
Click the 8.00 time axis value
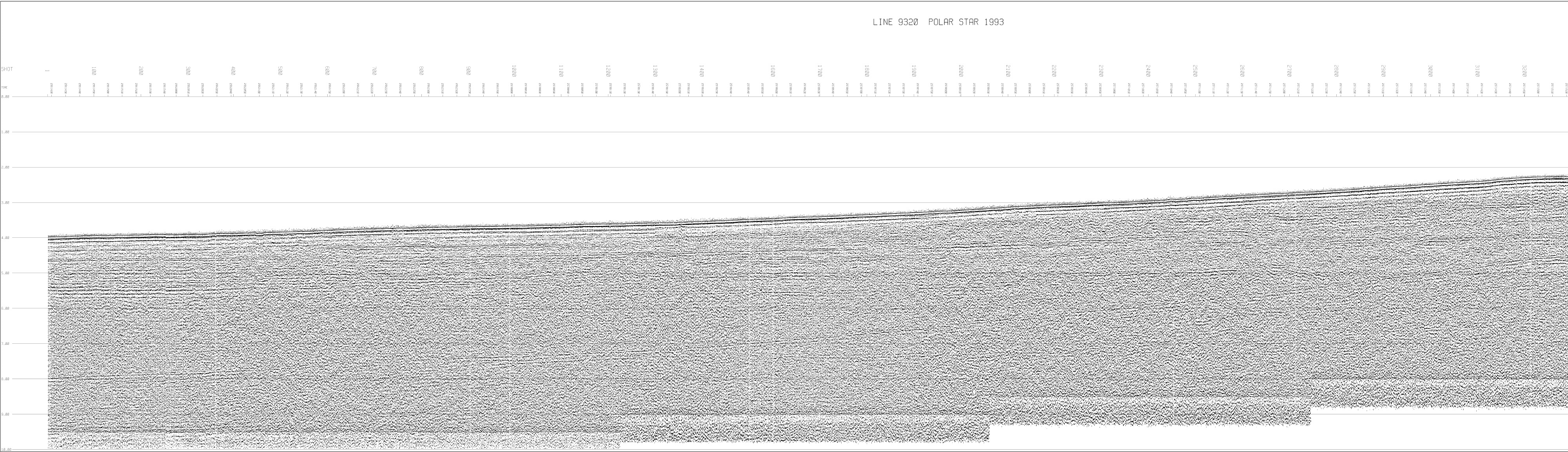(5, 379)
